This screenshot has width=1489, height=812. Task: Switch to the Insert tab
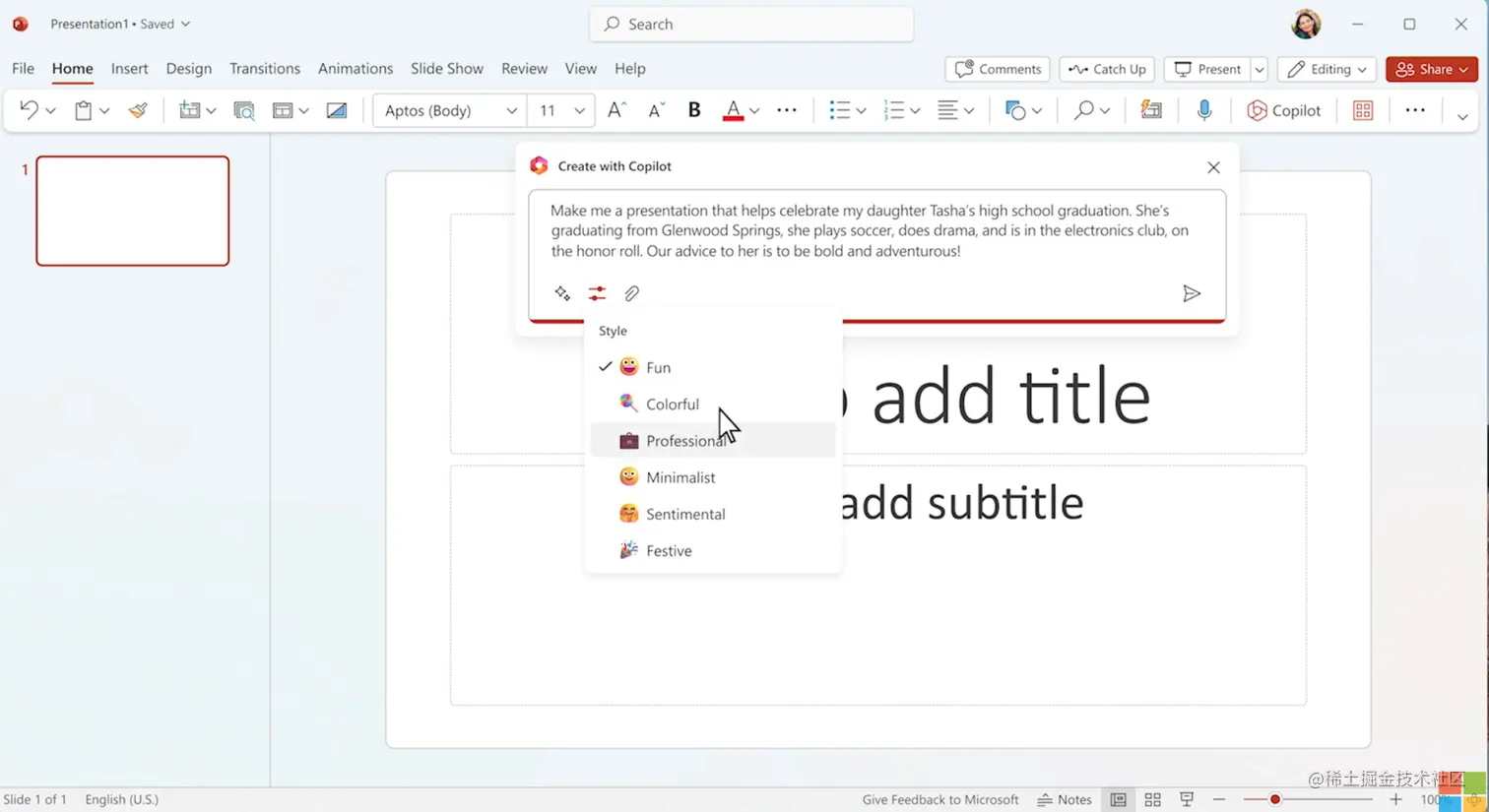click(x=129, y=68)
